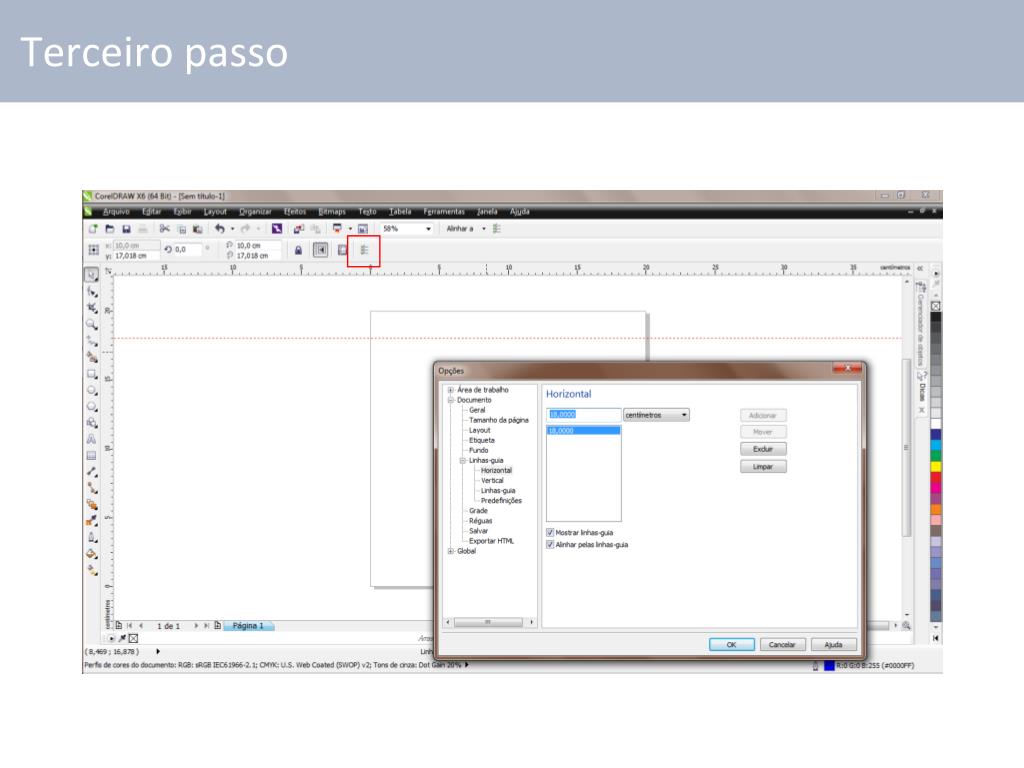1024x768 pixels.
Task: Open the centímetros units dropdown
Action: pyautogui.click(x=656, y=415)
